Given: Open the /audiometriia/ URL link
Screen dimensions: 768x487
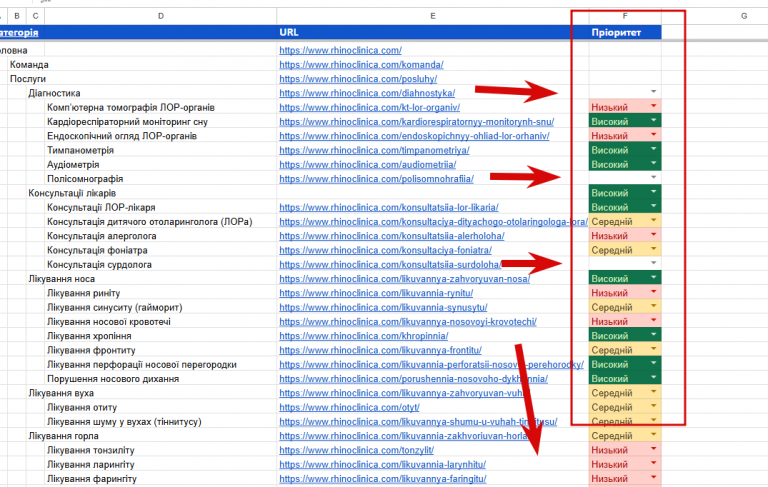Looking at the screenshot, I should coord(368,165).
